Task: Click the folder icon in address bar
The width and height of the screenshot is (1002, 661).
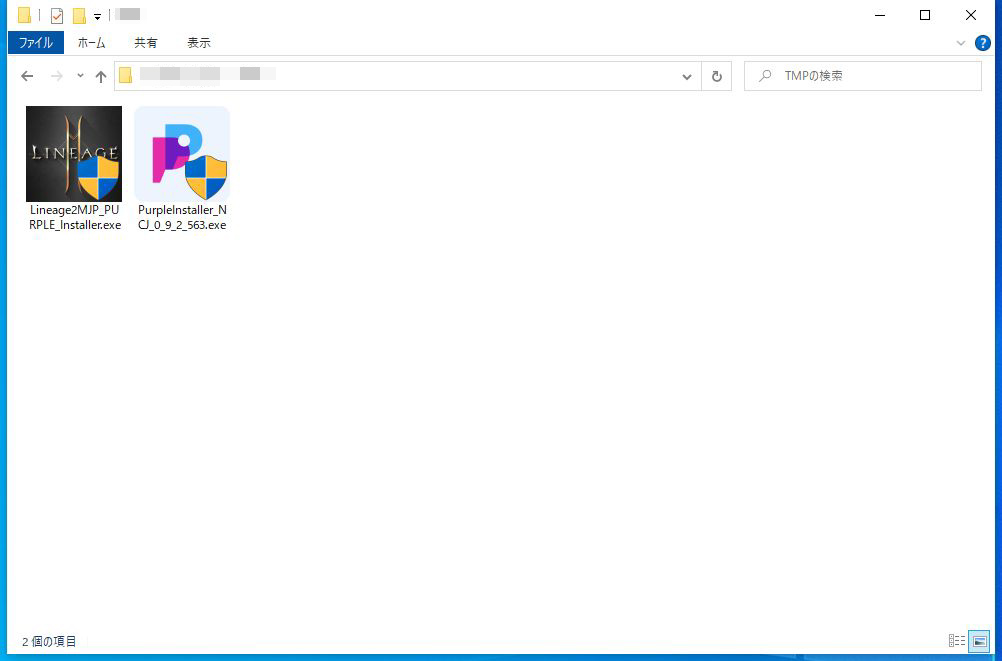Action: click(x=126, y=75)
